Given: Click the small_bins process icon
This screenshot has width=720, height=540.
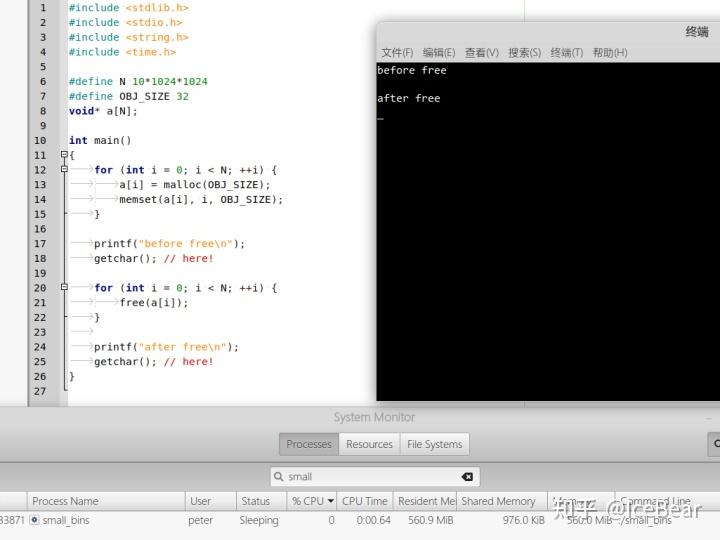Looking at the screenshot, I should (x=34, y=520).
